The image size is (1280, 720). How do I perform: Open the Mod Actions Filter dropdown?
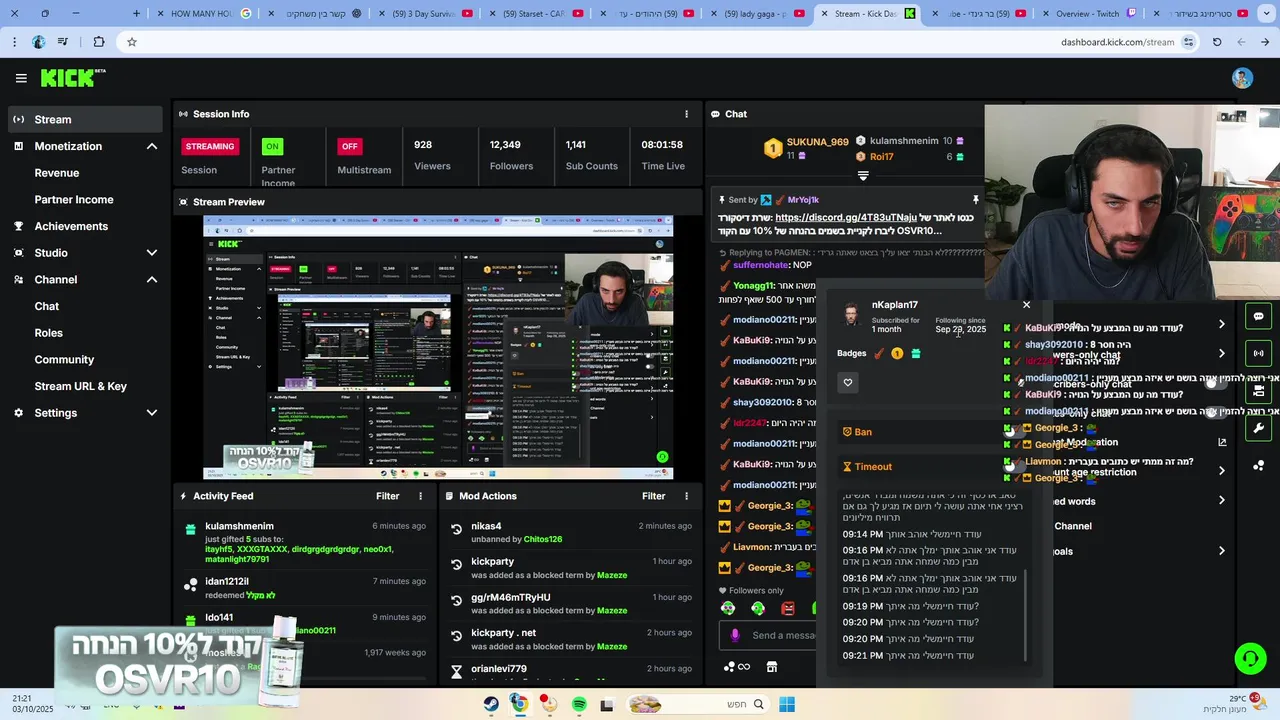click(x=654, y=496)
